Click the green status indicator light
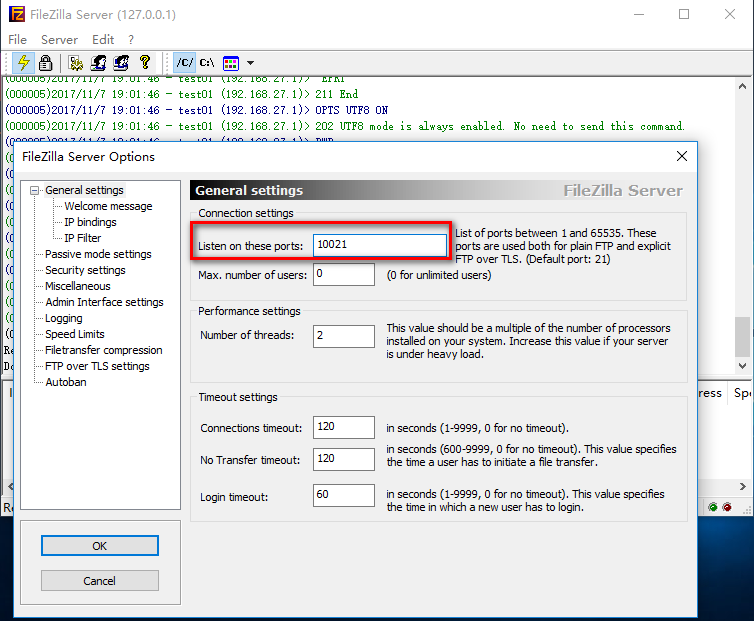 point(713,507)
